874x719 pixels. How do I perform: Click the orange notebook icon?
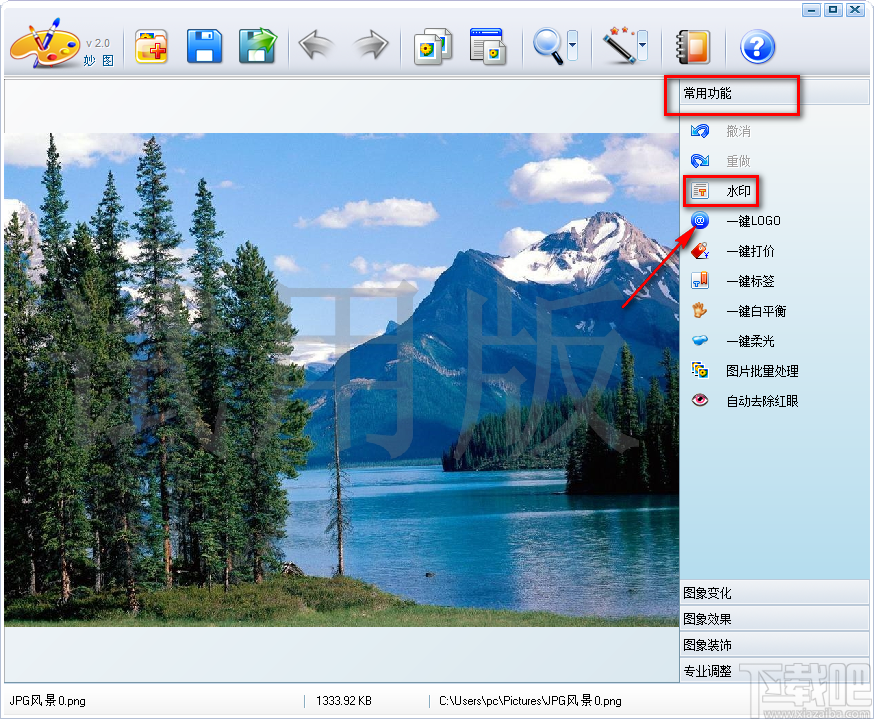693,47
